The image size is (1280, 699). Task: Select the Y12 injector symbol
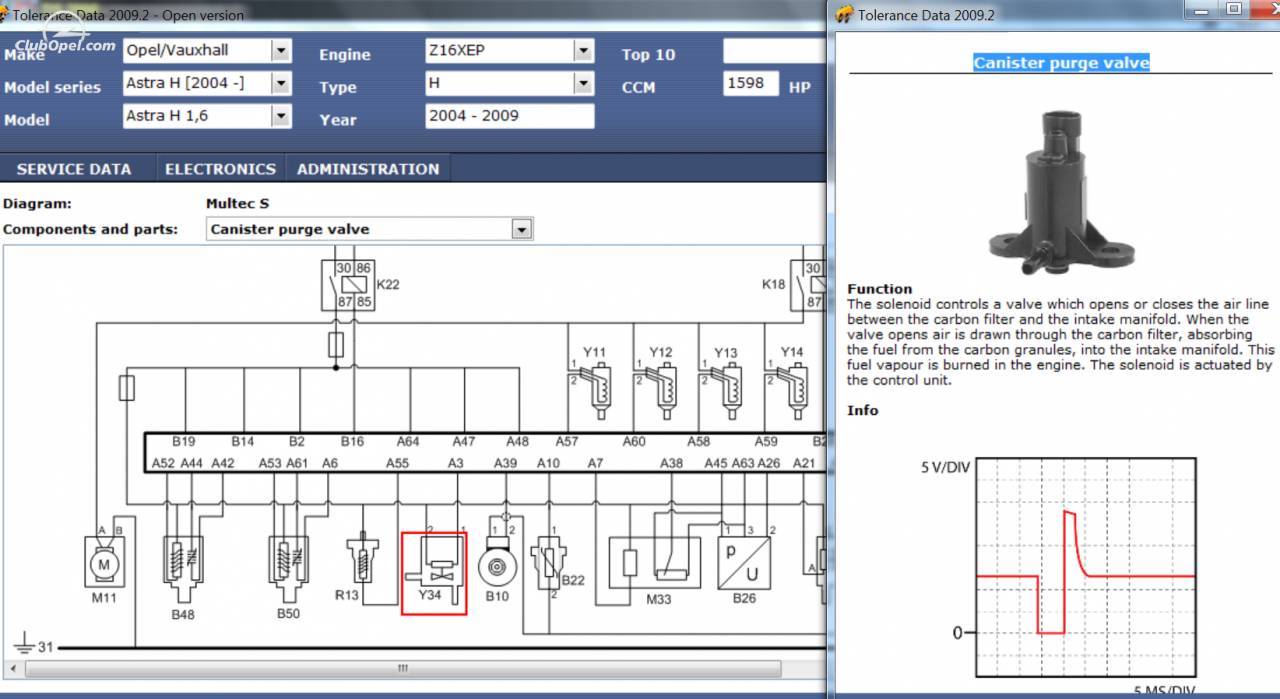(662, 392)
